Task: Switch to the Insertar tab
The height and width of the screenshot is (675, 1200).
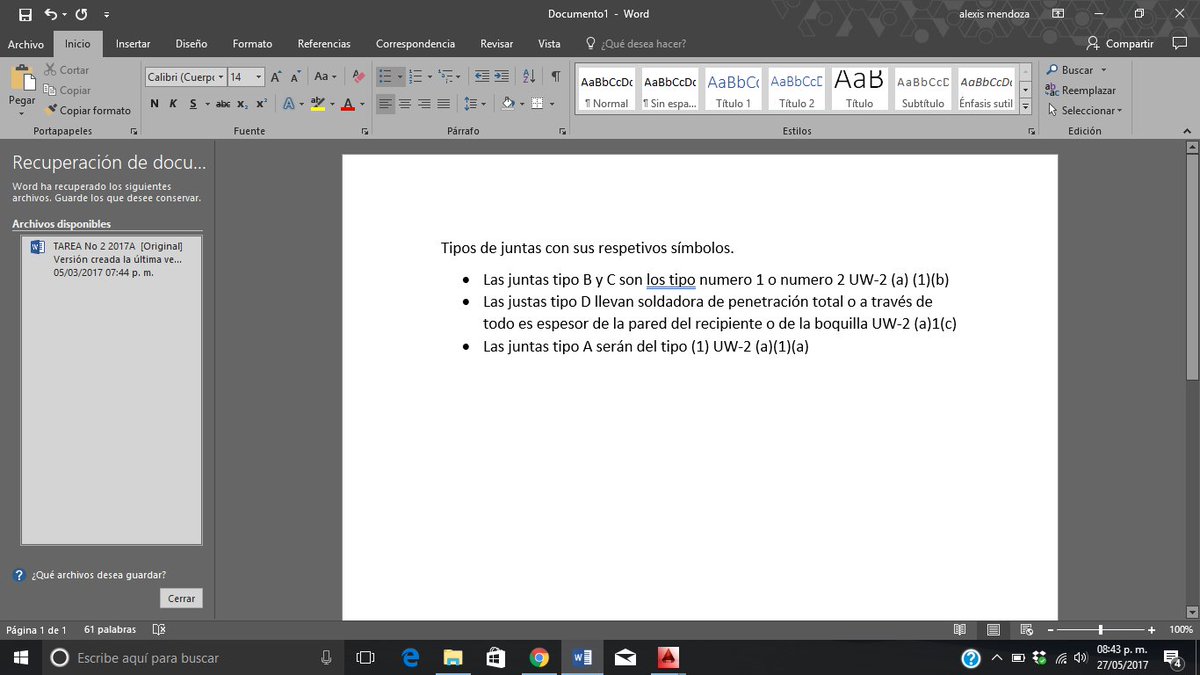Action: pos(133,44)
